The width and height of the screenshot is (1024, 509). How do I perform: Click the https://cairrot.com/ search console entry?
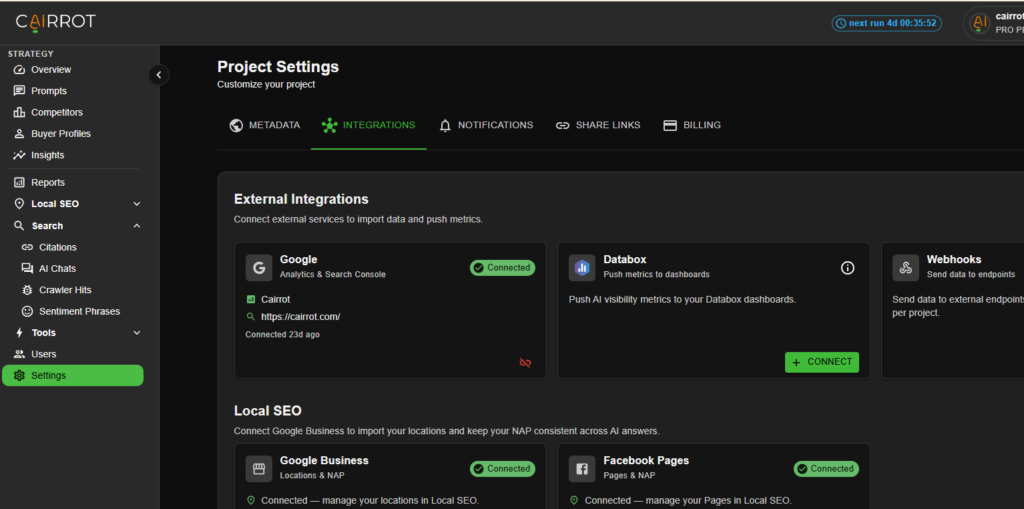pos(300,317)
